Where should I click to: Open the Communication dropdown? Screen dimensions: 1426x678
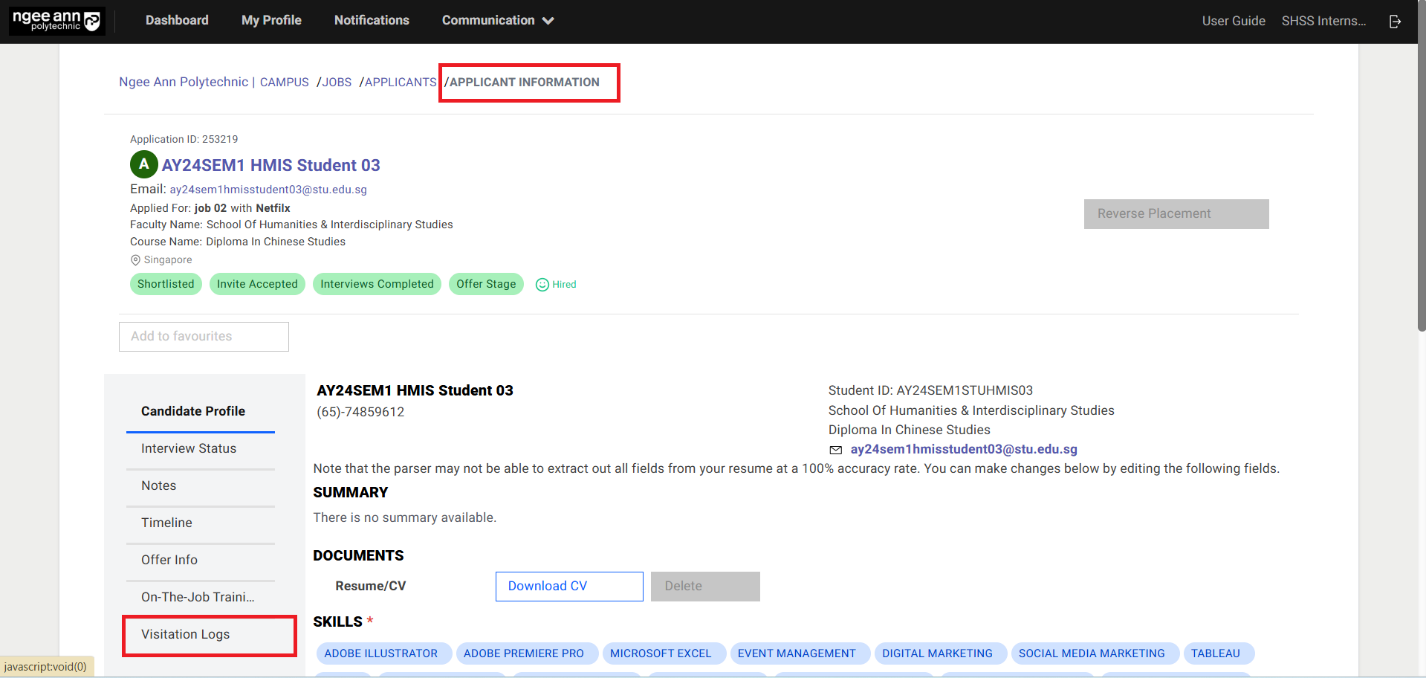(497, 20)
